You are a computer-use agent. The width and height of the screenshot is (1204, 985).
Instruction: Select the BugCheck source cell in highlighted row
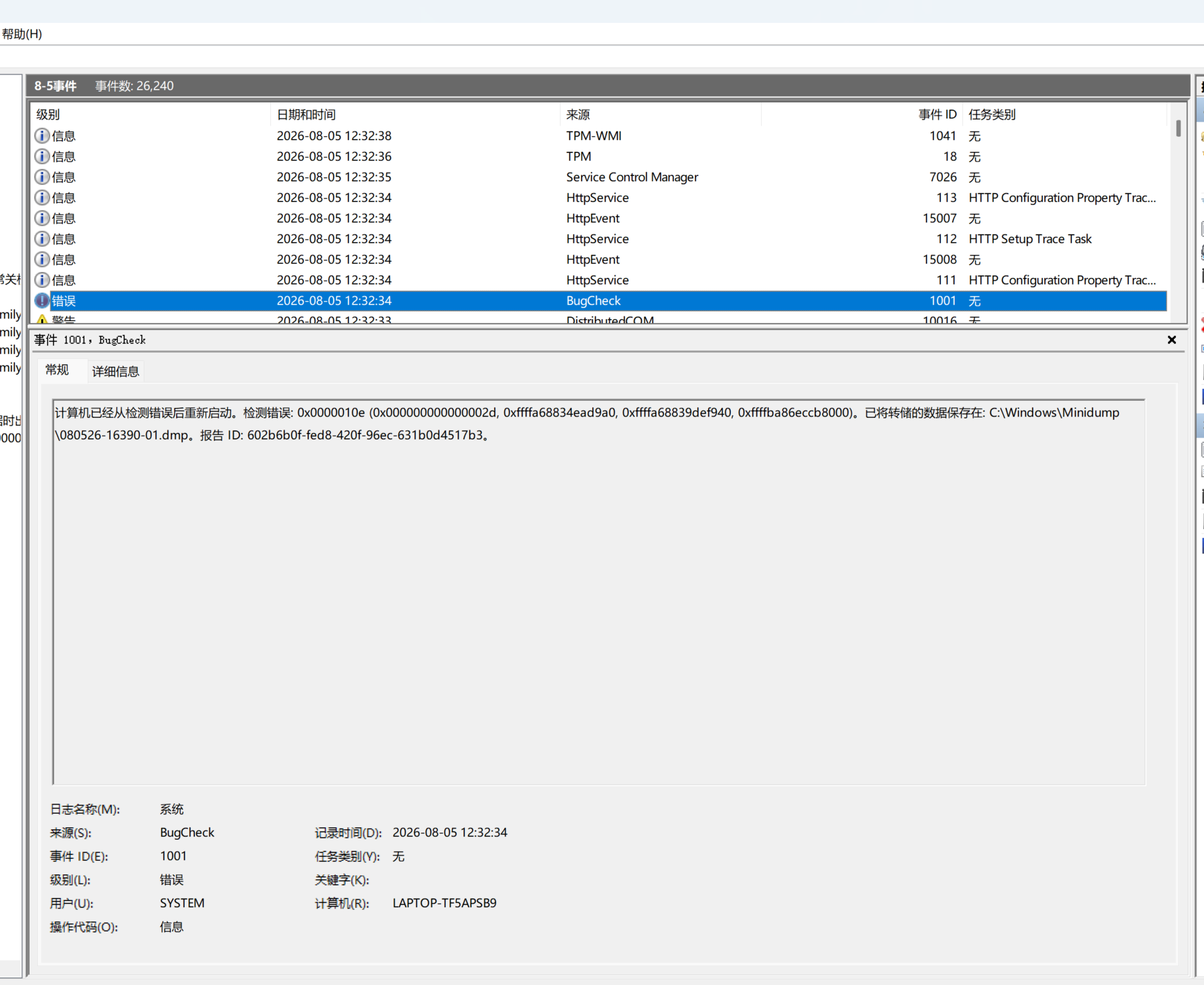[593, 300]
